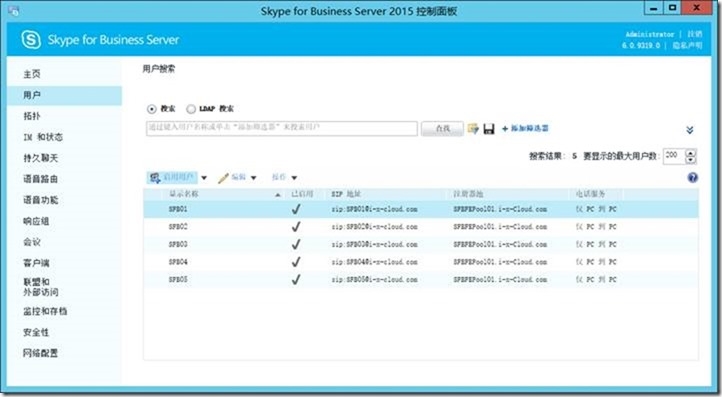Go to the 持久聊天 section

tap(41, 158)
